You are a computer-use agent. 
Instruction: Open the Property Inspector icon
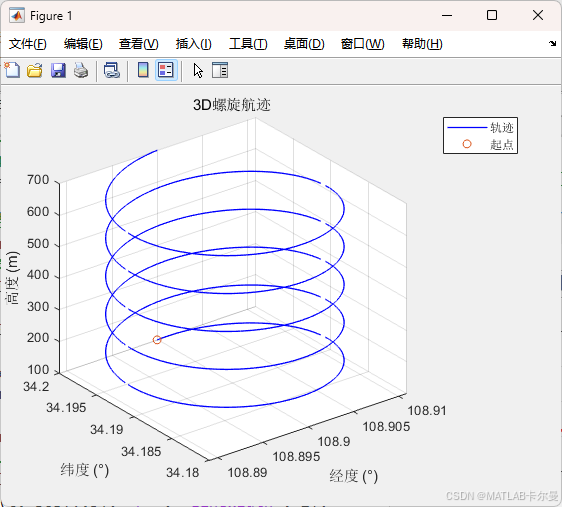click(220, 70)
